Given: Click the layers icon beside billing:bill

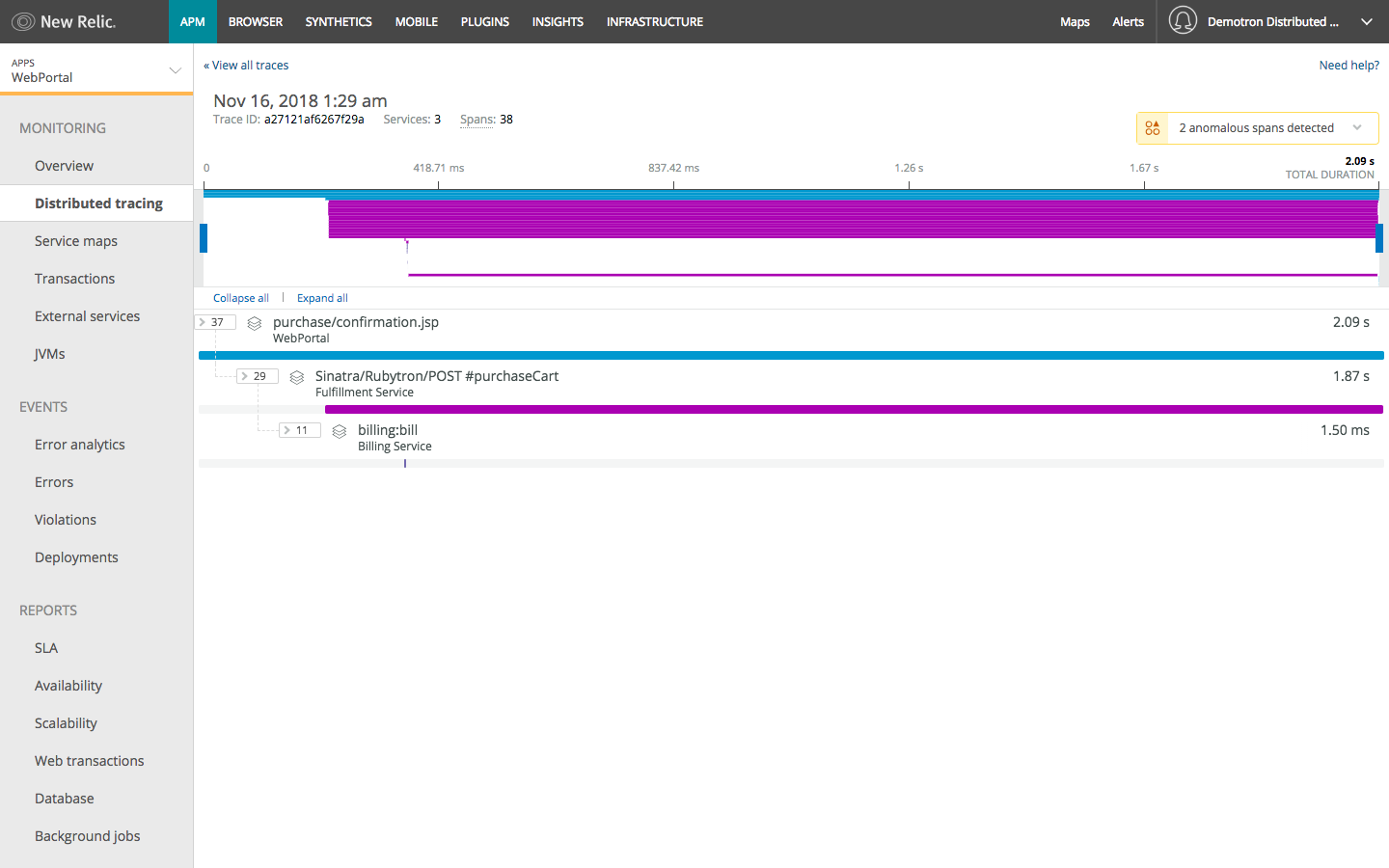Looking at the screenshot, I should 340,431.
